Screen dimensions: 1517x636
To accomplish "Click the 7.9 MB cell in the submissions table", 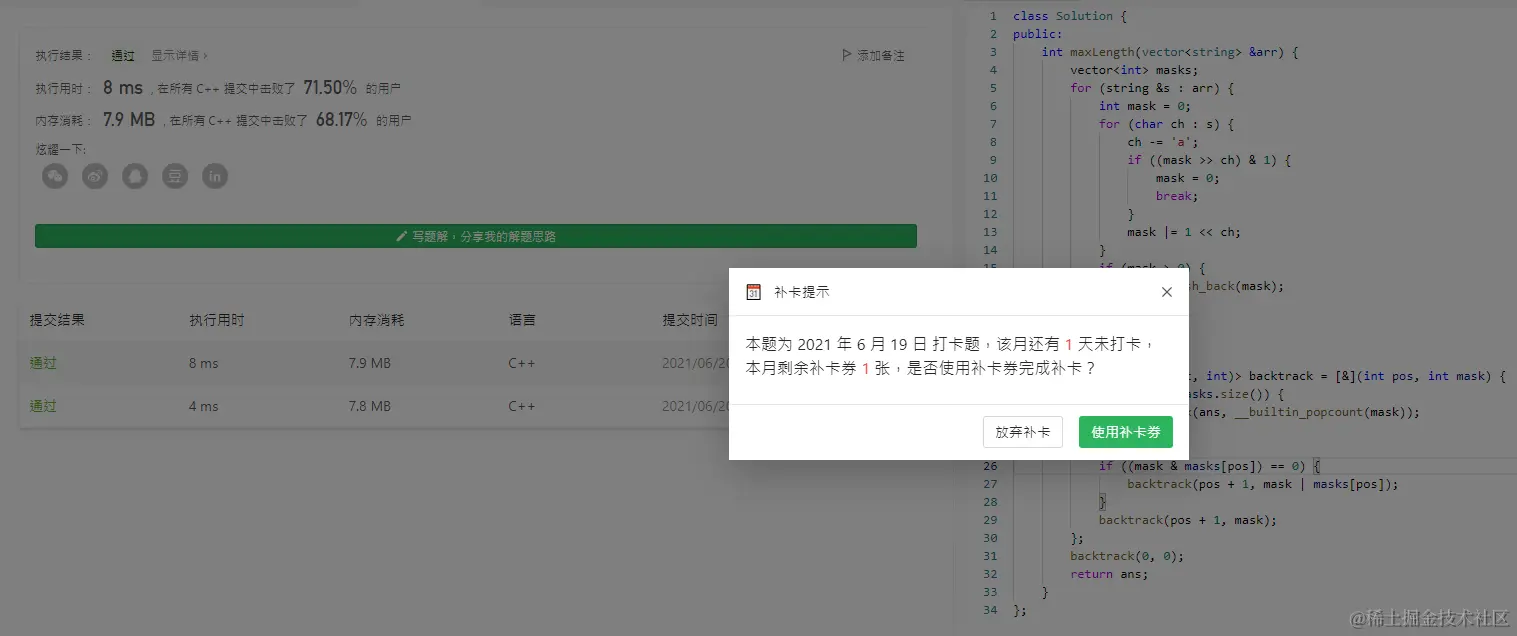I will tap(370, 363).
